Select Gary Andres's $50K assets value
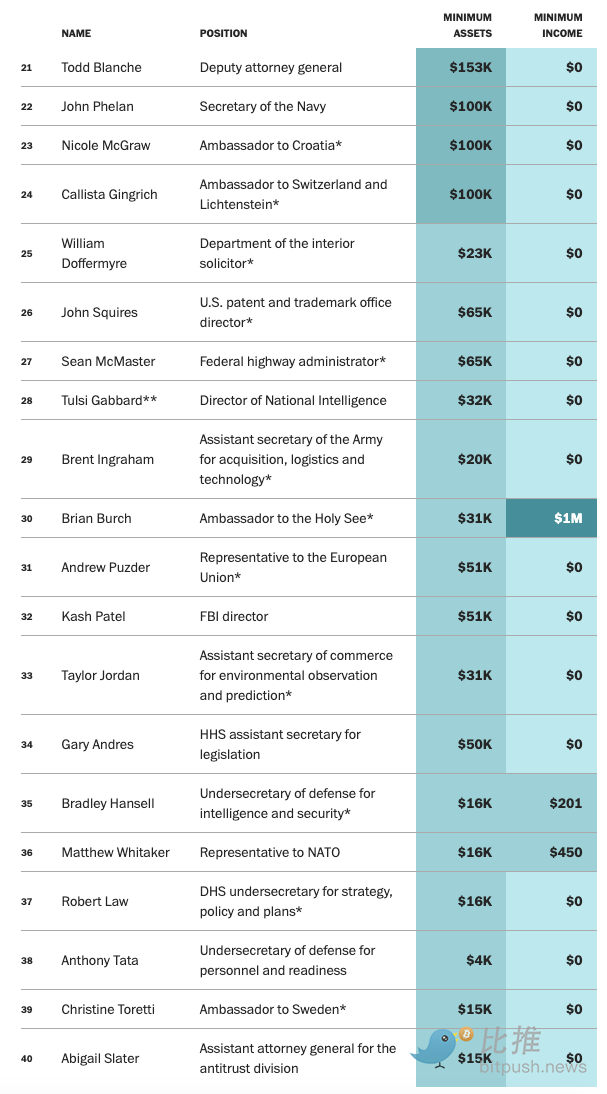Image resolution: width=607 pixels, height=1094 pixels. pos(474,744)
